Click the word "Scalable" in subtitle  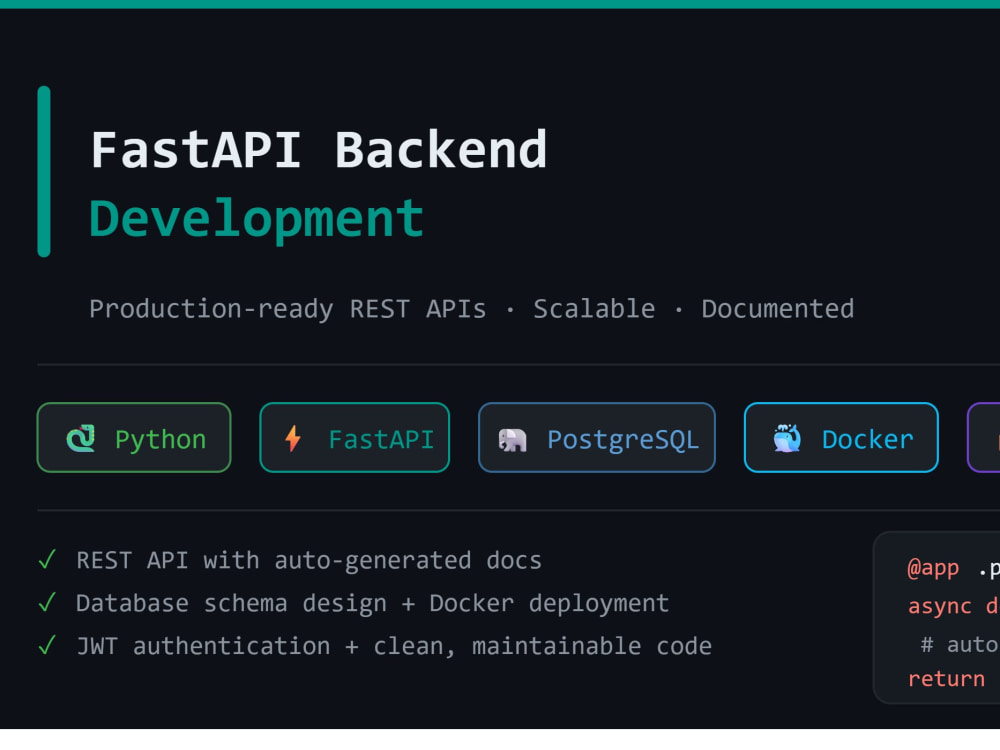(x=594, y=309)
